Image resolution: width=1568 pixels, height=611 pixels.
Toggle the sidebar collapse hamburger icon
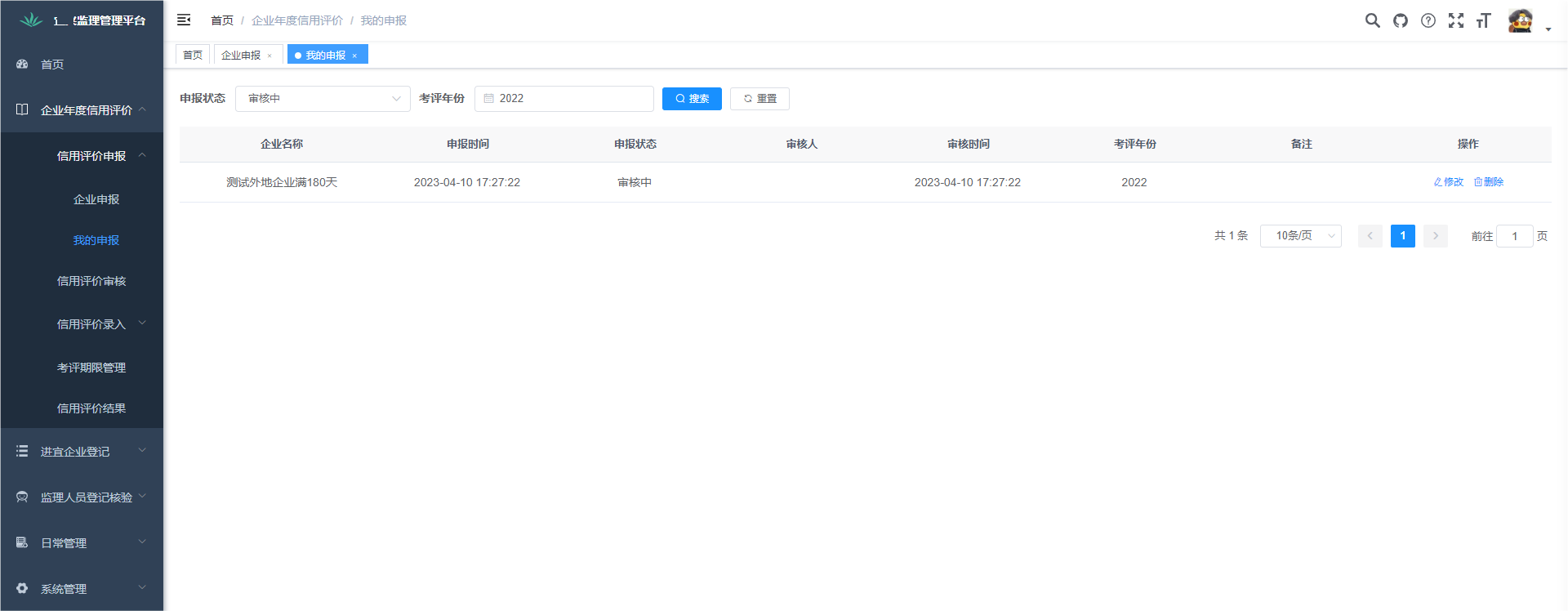pyautogui.click(x=184, y=20)
